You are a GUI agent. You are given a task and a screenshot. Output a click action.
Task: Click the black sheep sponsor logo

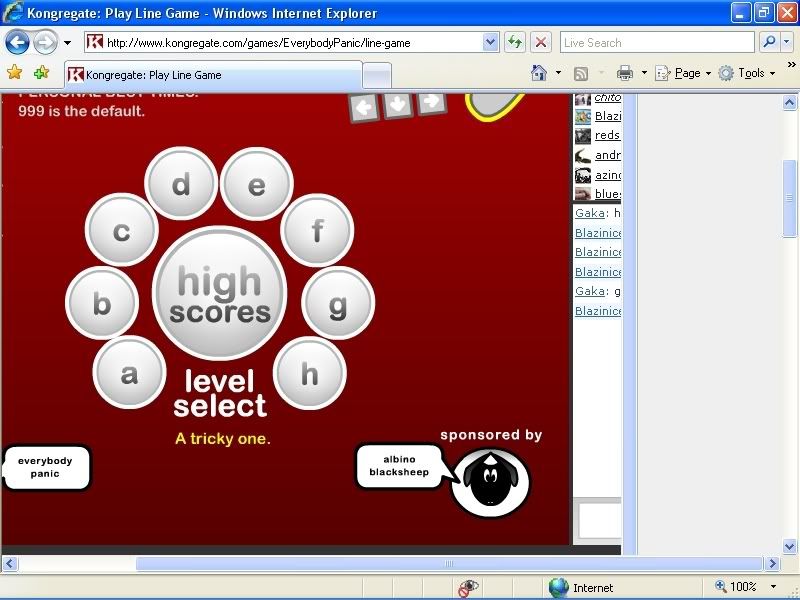coord(490,482)
